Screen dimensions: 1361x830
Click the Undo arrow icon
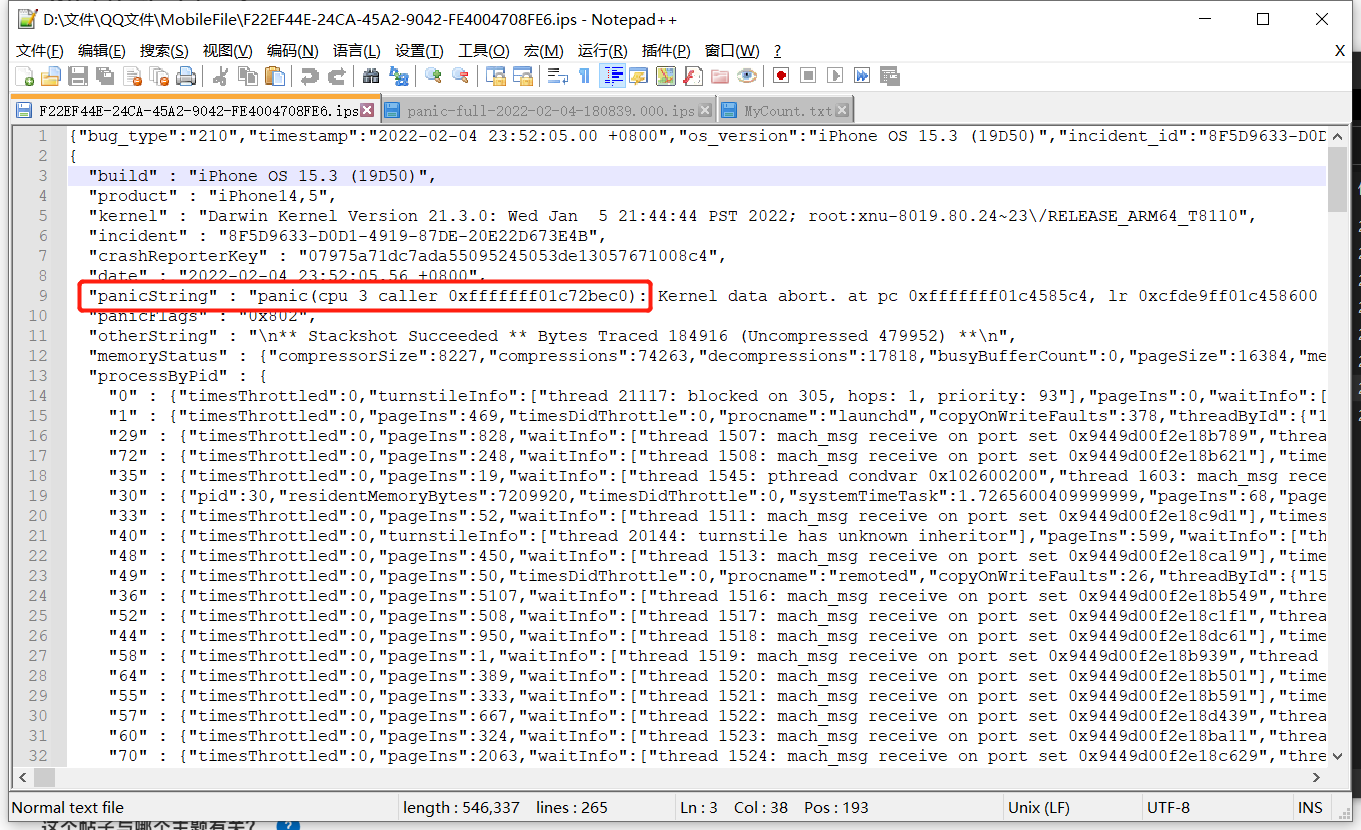pos(309,76)
